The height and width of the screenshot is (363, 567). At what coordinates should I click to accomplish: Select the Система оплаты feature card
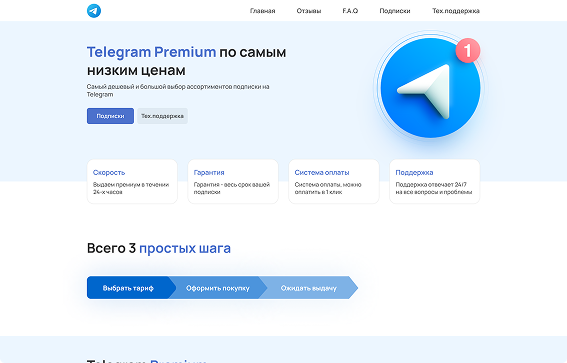tap(334, 182)
